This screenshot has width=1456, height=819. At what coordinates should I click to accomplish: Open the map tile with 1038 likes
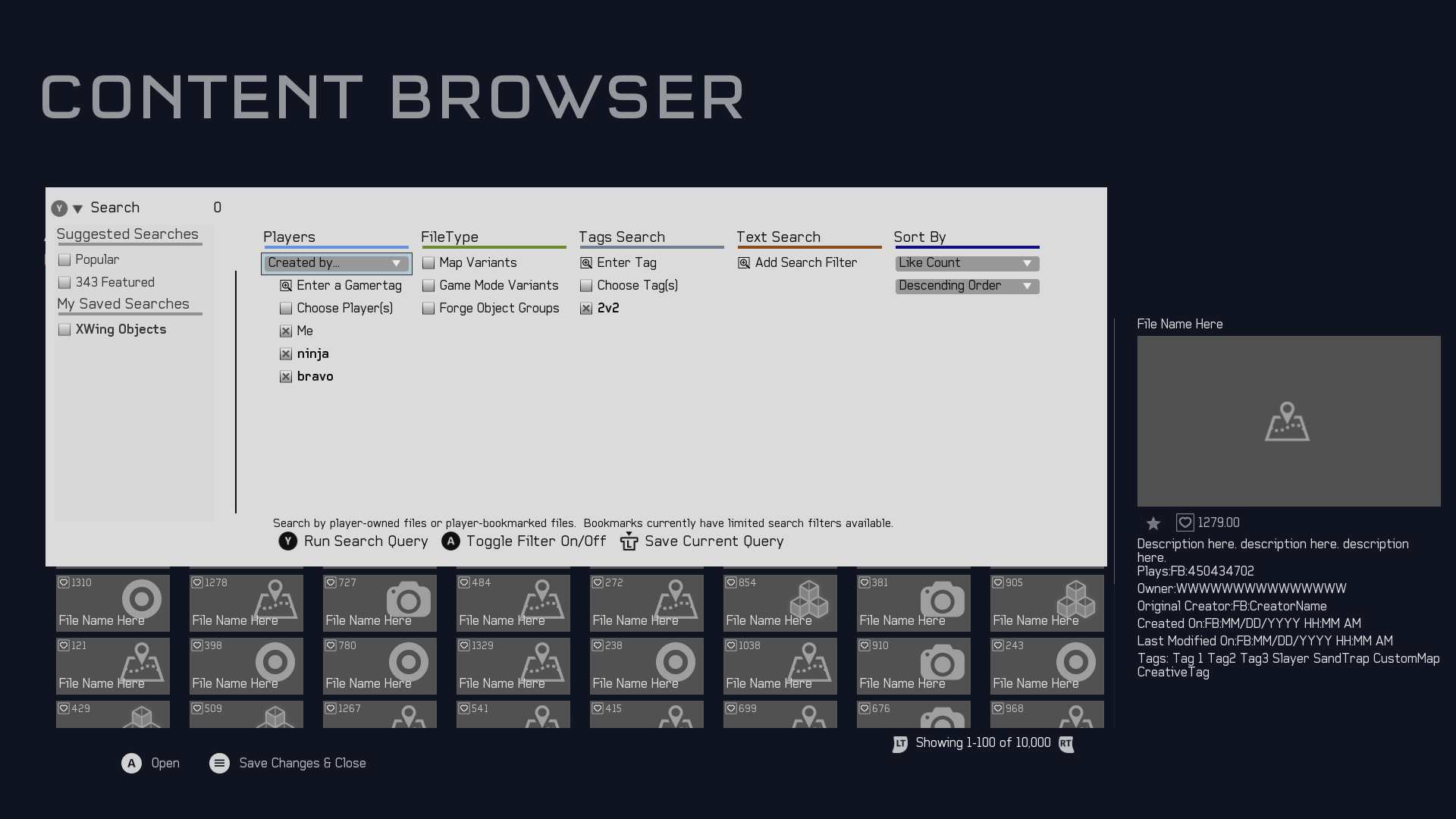pyautogui.click(x=780, y=666)
